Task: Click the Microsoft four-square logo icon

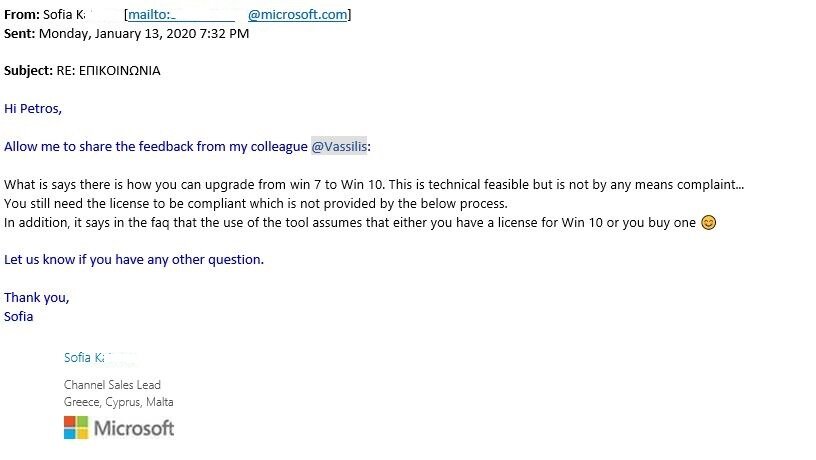Action: (x=76, y=428)
